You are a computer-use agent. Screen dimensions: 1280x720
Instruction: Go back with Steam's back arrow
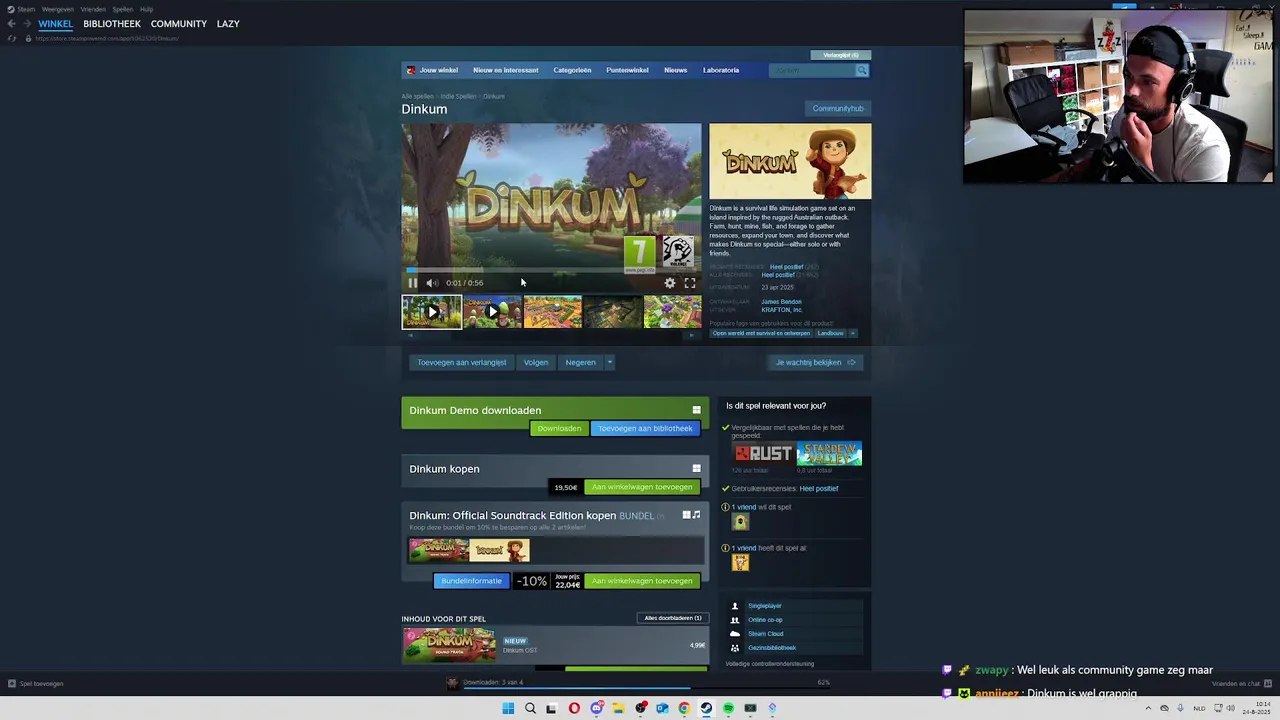[11, 23]
